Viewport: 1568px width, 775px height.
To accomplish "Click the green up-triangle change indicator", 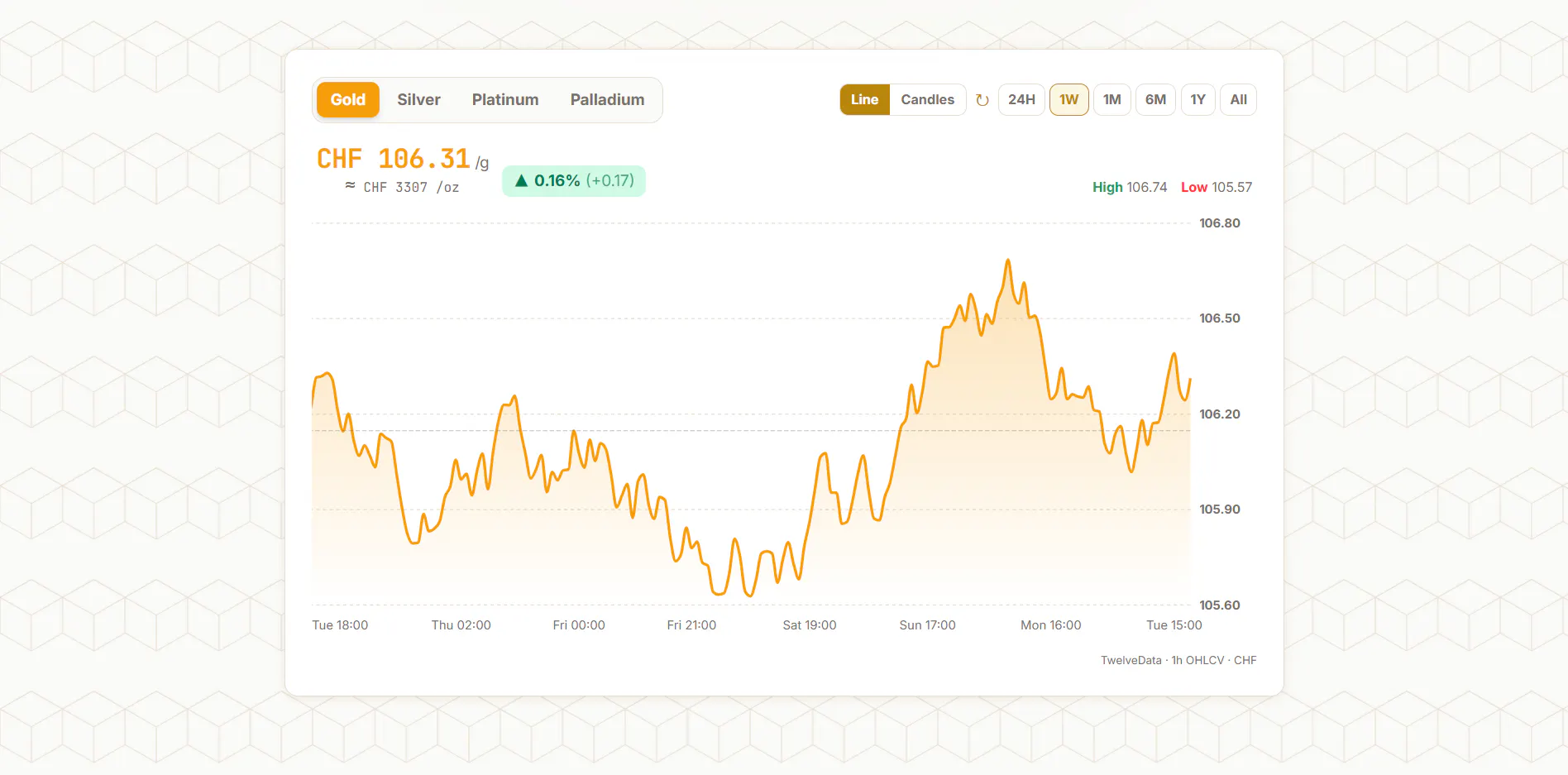I will [521, 181].
